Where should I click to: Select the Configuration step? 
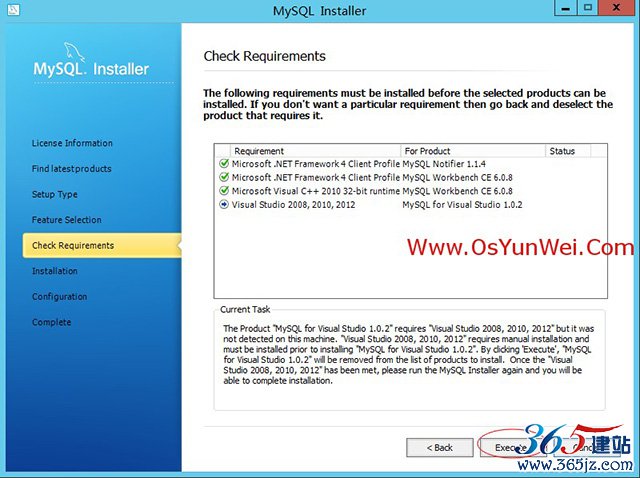point(60,297)
